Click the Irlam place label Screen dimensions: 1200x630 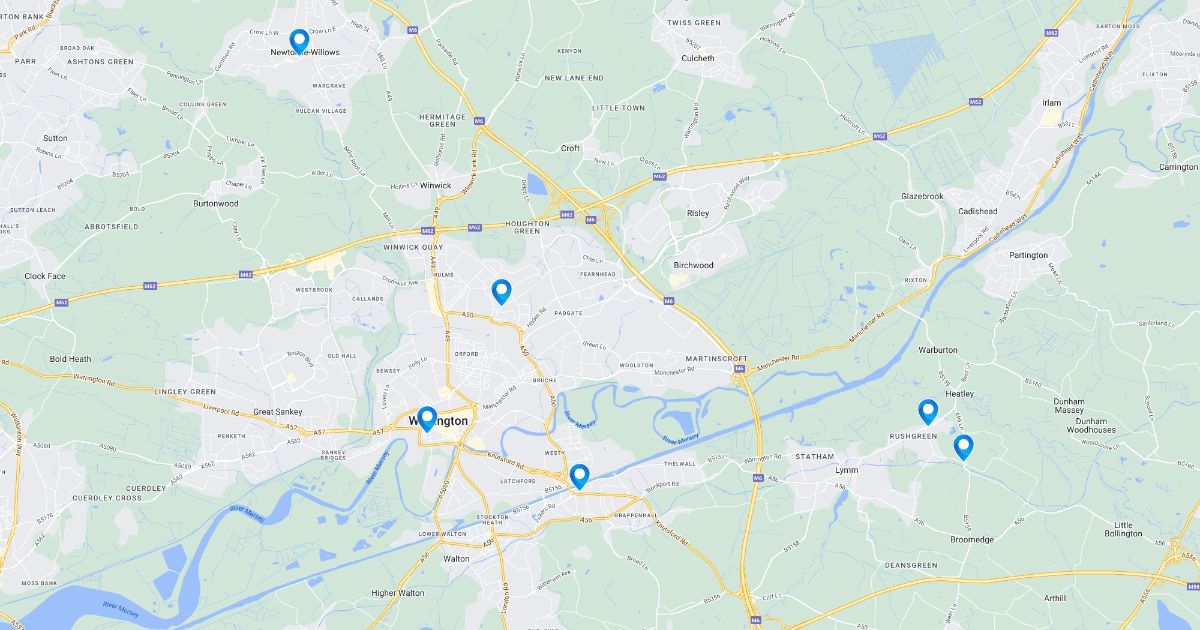pos(1051,103)
